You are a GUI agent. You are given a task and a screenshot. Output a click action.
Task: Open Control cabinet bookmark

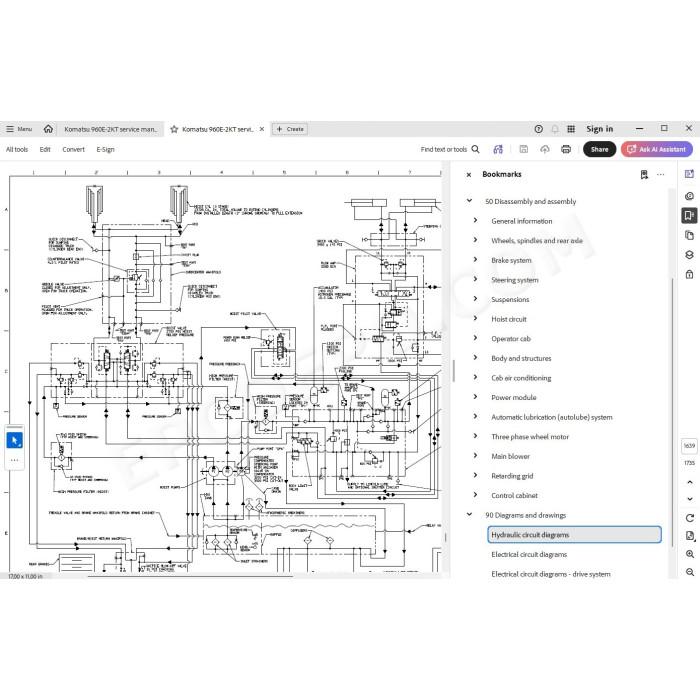514,496
